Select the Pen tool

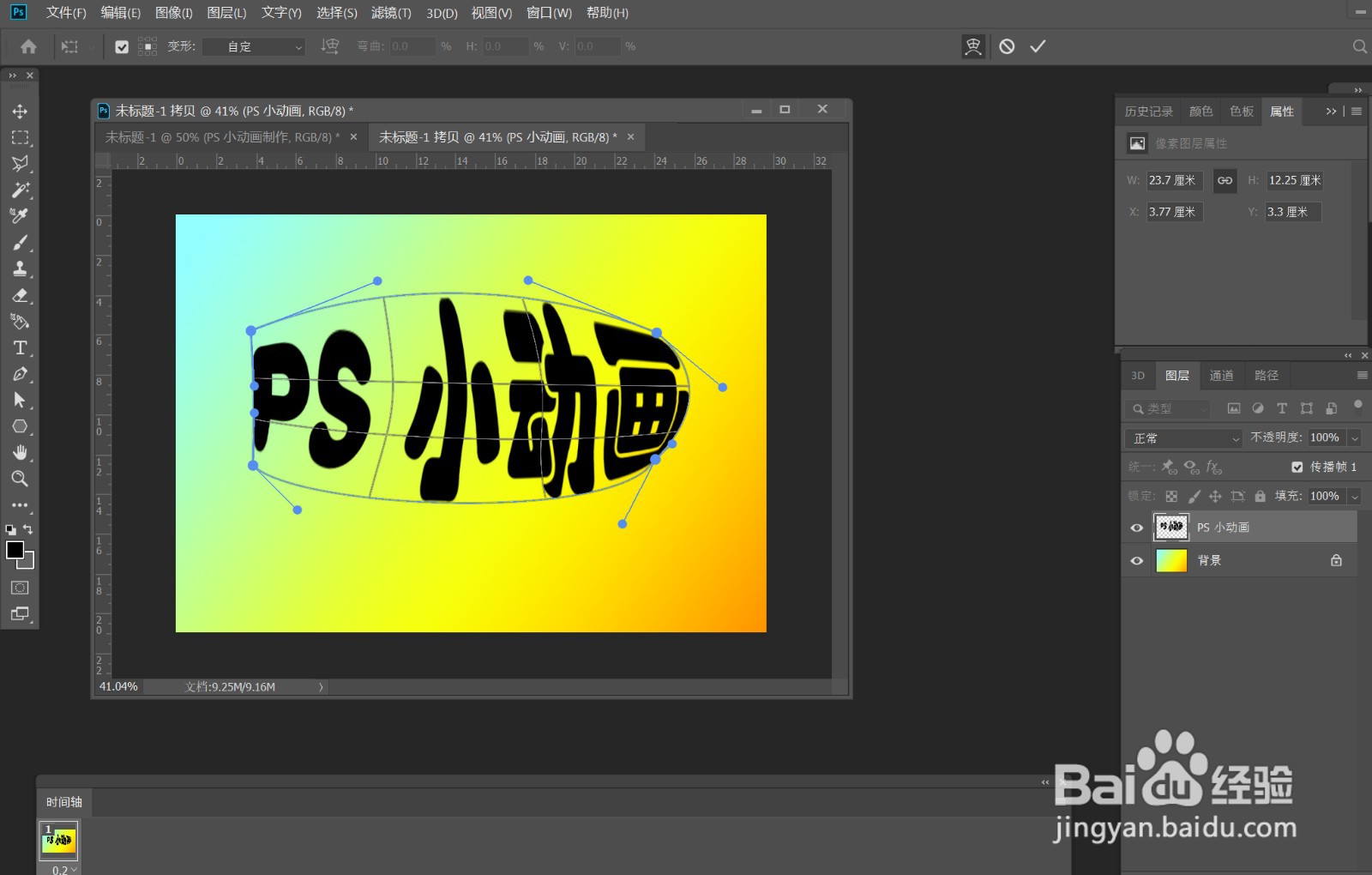click(21, 374)
